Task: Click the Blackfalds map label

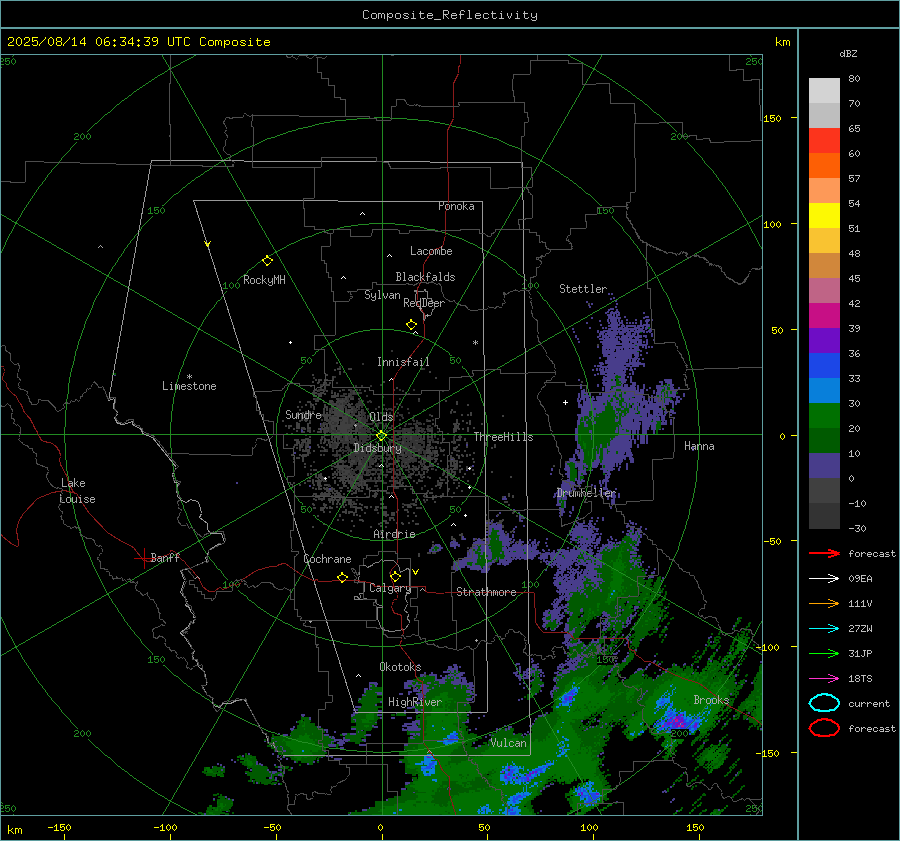Action: click(x=425, y=277)
